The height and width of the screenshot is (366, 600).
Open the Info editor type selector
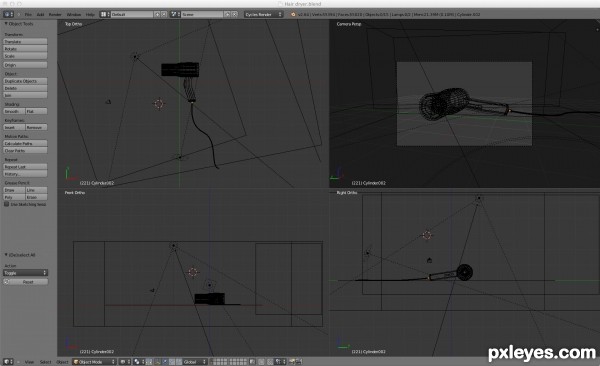[x=8, y=15]
